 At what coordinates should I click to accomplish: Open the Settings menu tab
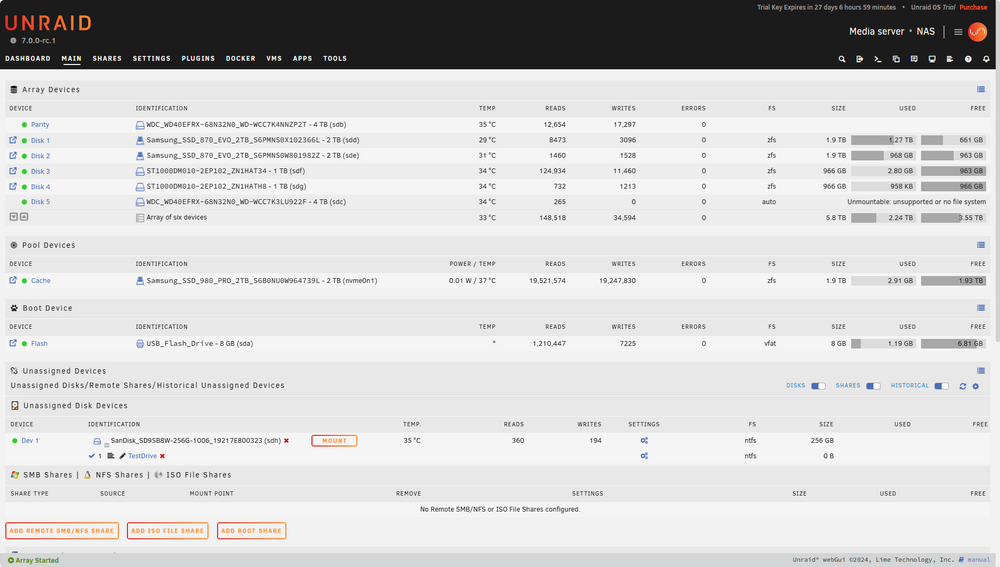(x=152, y=59)
